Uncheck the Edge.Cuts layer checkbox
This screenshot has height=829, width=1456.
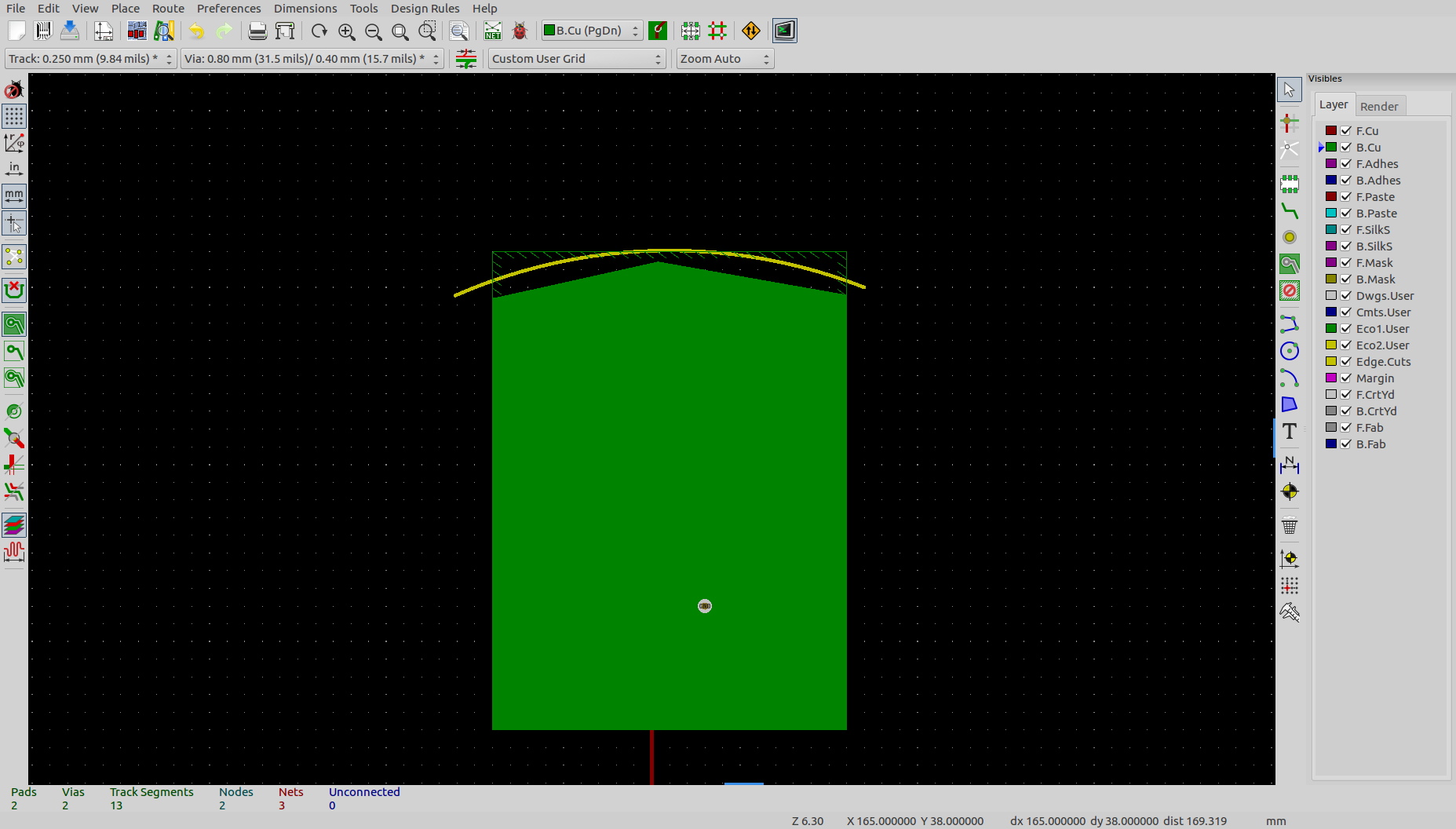pos(1346,362)
